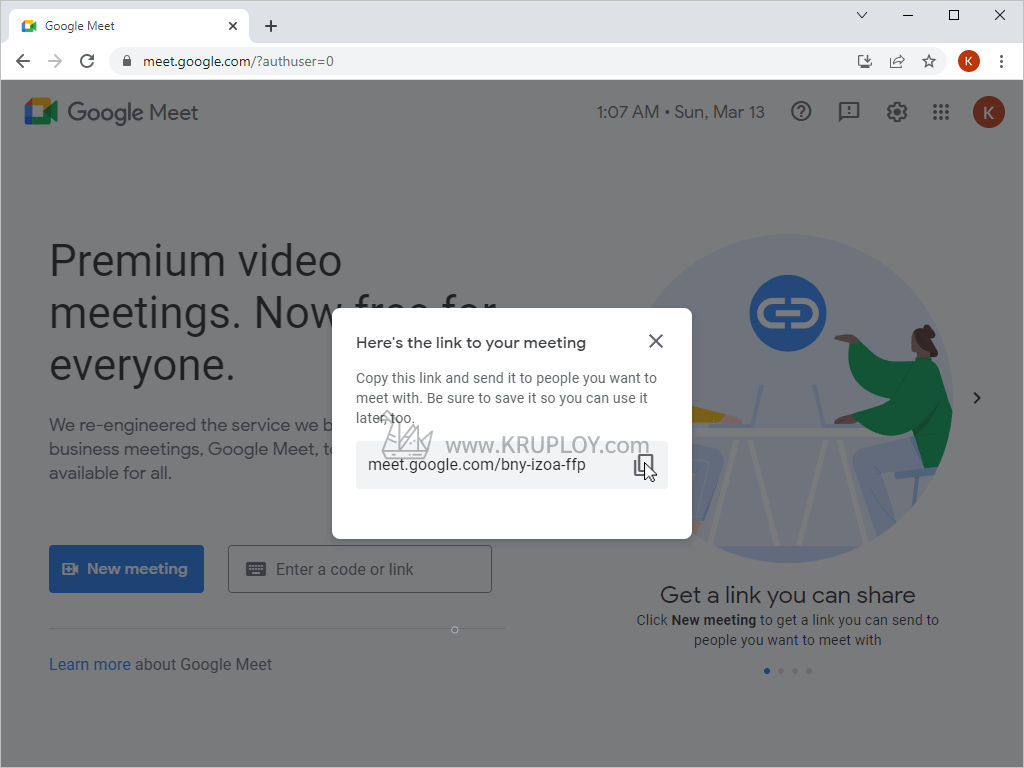The width and height of the screenshot is (1024, 768).
Task: Click the date and time text
Action: pos(680,112)
